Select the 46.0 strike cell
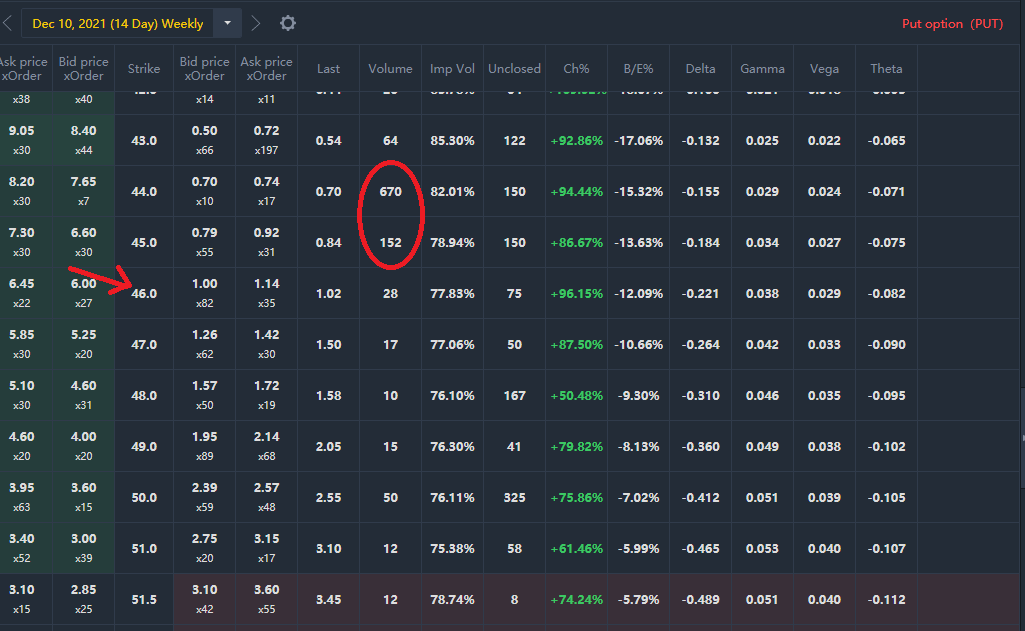 tap(144, 294)
